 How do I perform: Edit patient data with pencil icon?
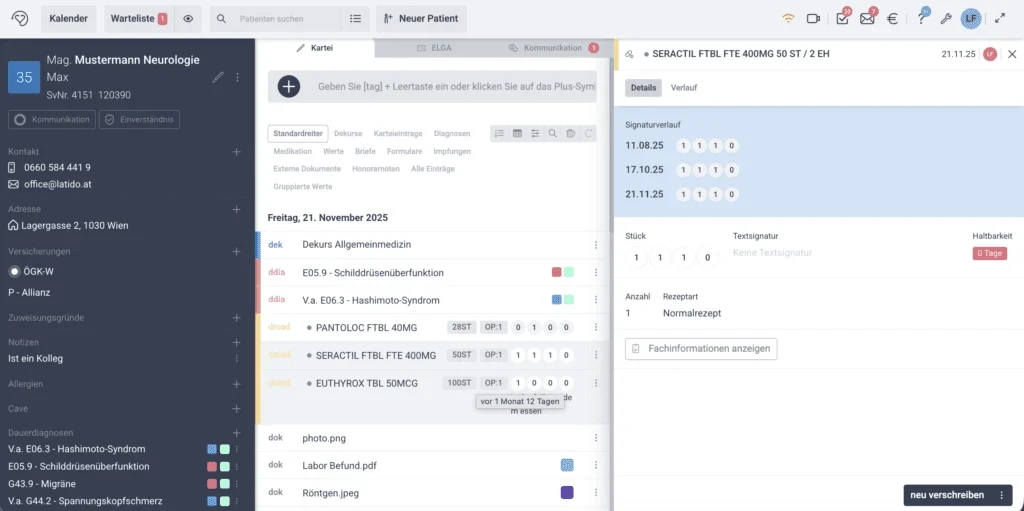(218, 77)
